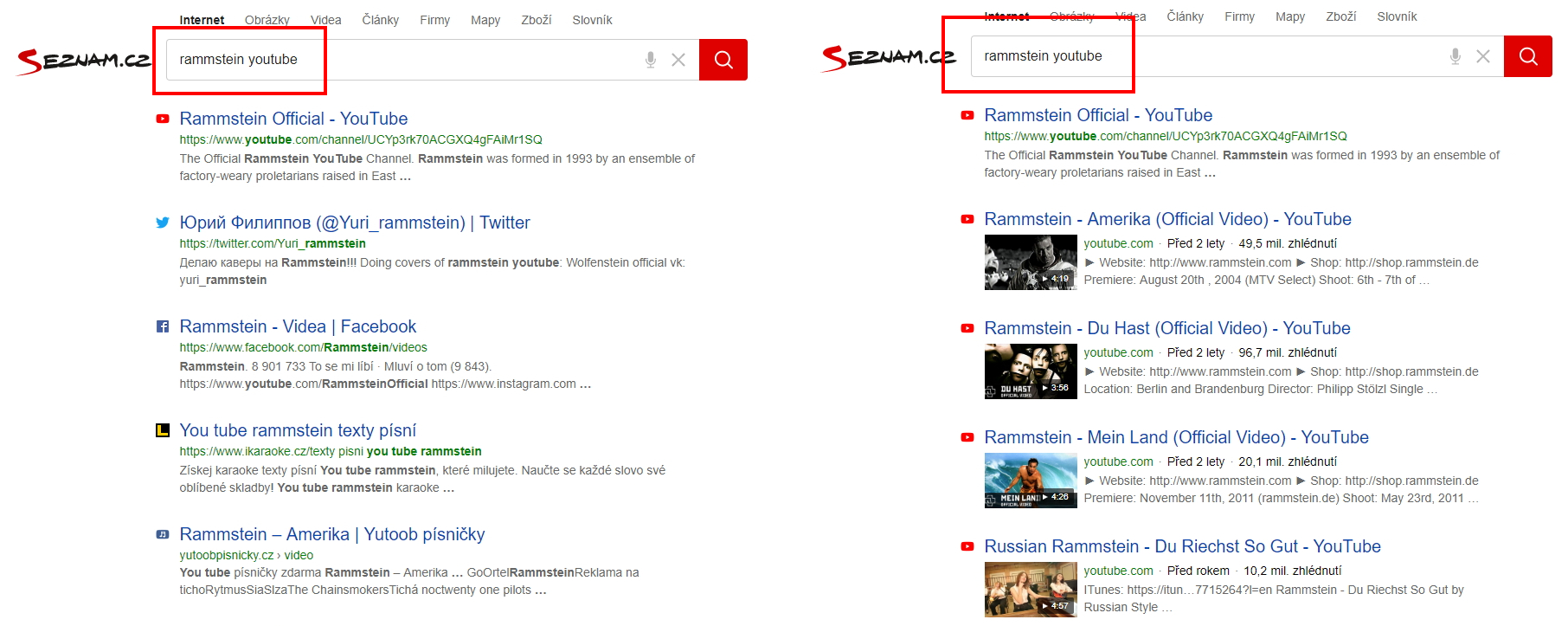The width and height of the screenshot is (1568, 626).
Task: Click red magnifier search button in left page
Action: pyautogui.click(x=723, y=60)
